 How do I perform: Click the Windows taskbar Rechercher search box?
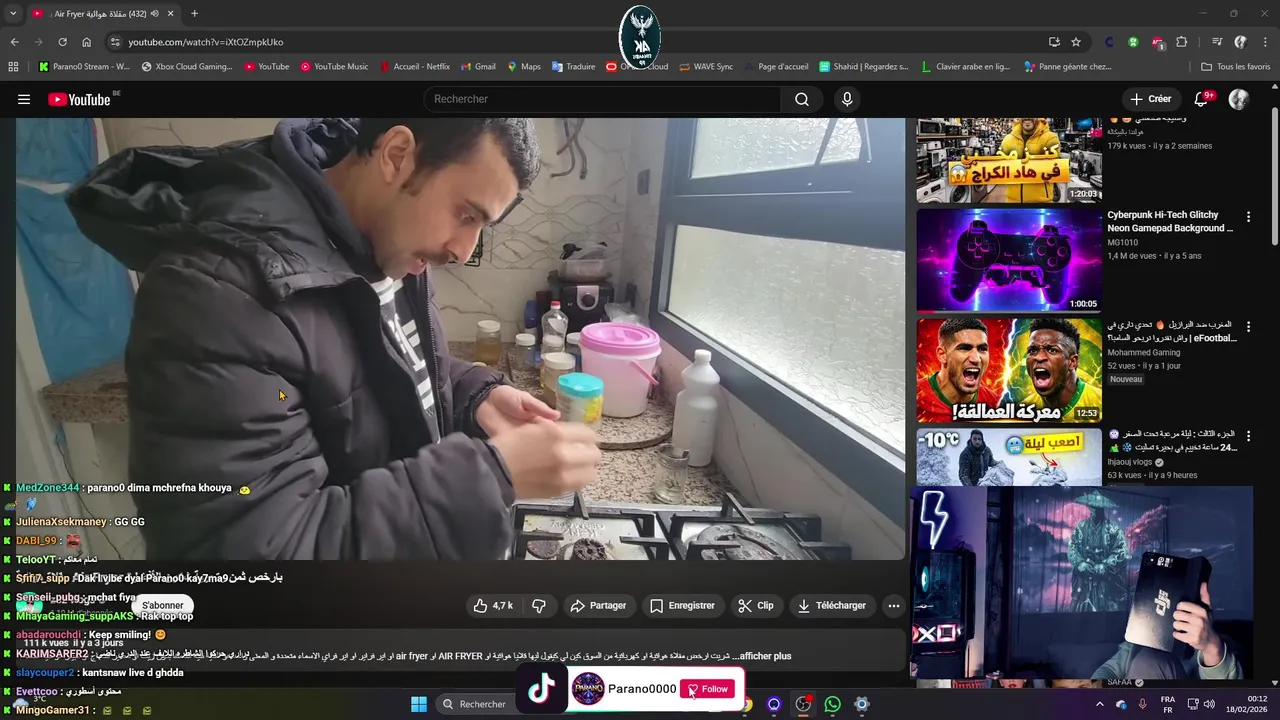476,704
